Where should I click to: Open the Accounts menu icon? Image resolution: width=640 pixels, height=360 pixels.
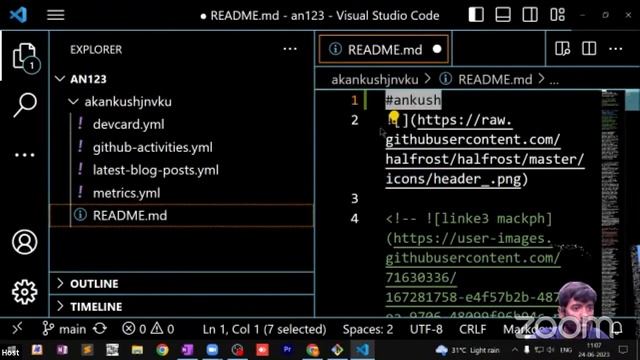pyautogui.click(x=24, y=242)
